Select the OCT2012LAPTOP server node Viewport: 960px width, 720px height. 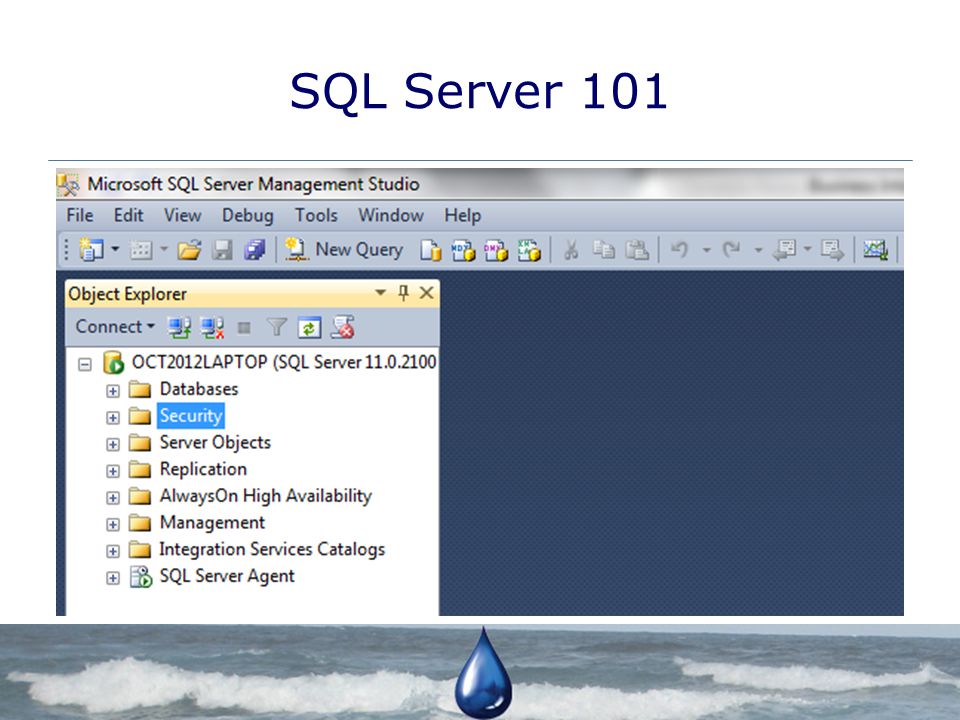click(284, 362)
